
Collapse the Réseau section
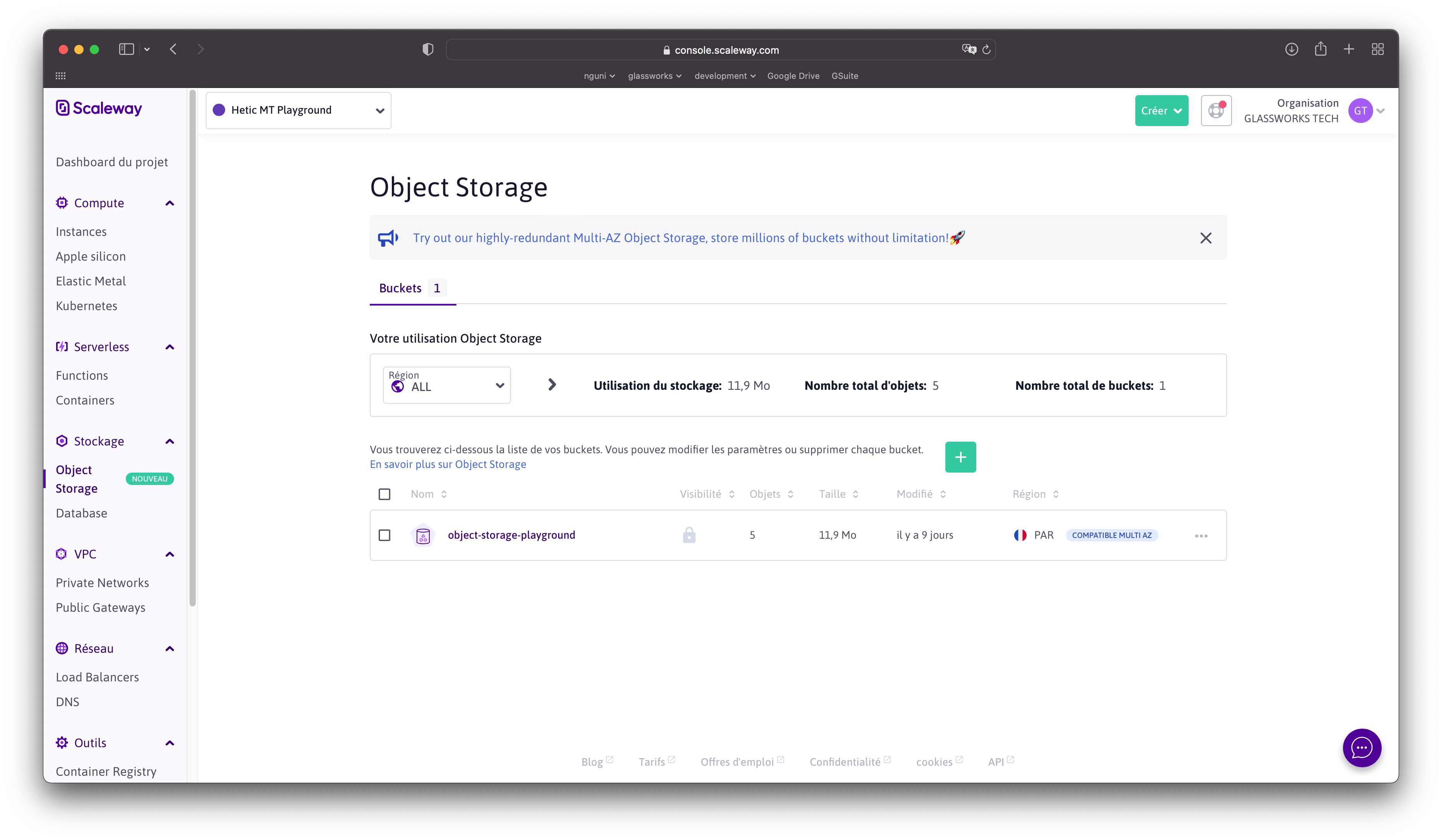(170, 648)
